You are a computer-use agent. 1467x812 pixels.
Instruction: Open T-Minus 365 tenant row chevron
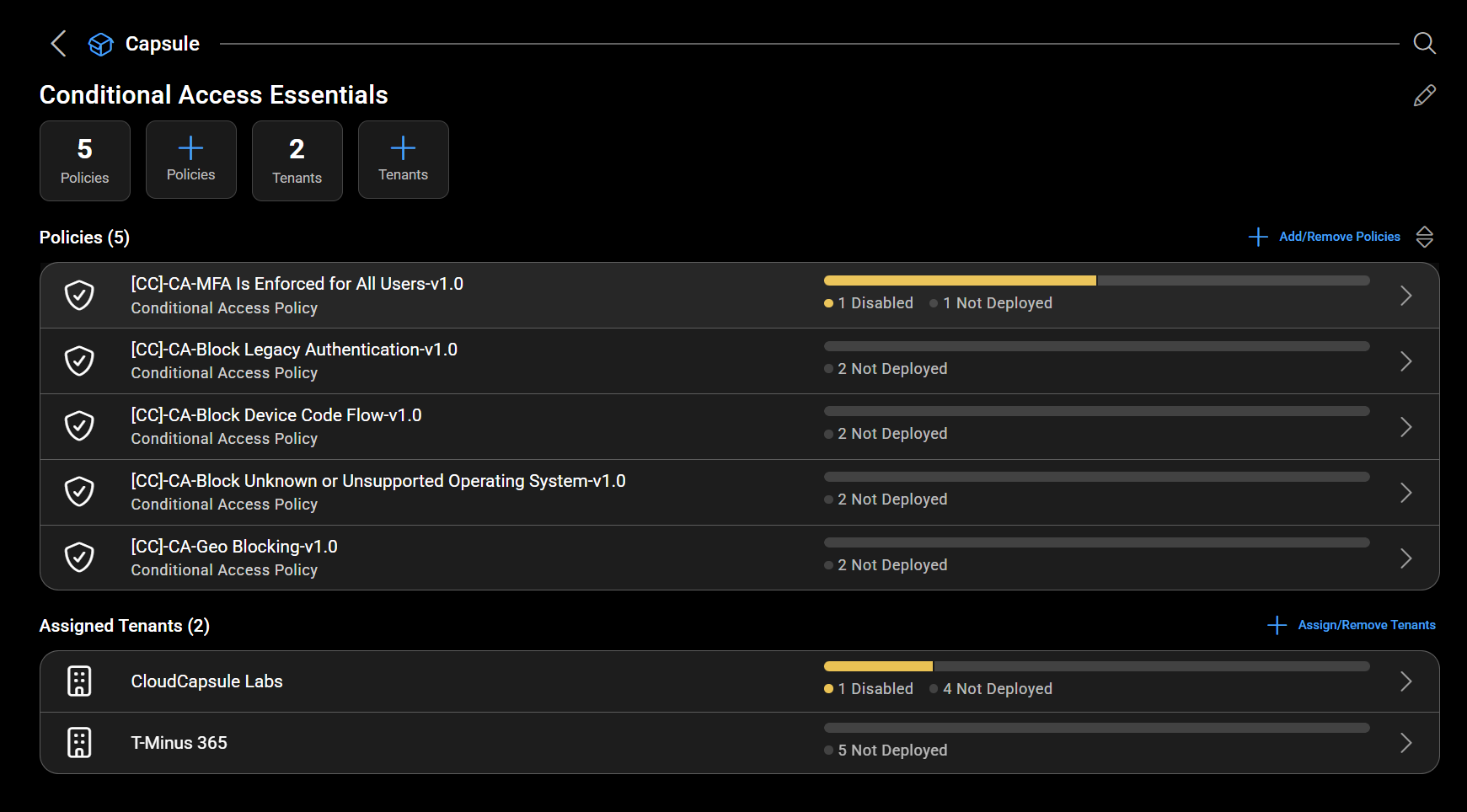pyautogui.click(x=1405, y=743)
